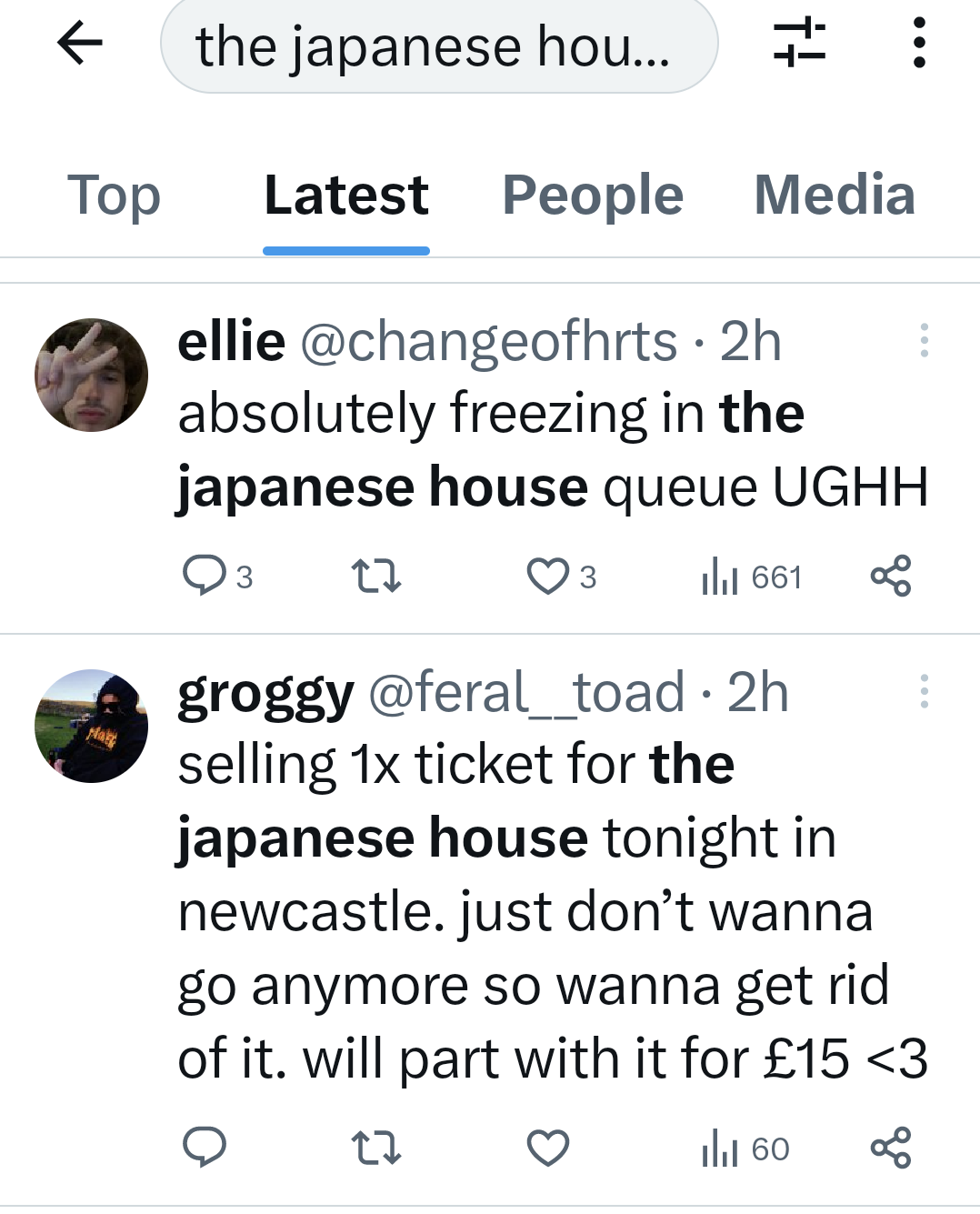Open ellie's profile picture
The image size is (980, 1214).
(91, 375)
